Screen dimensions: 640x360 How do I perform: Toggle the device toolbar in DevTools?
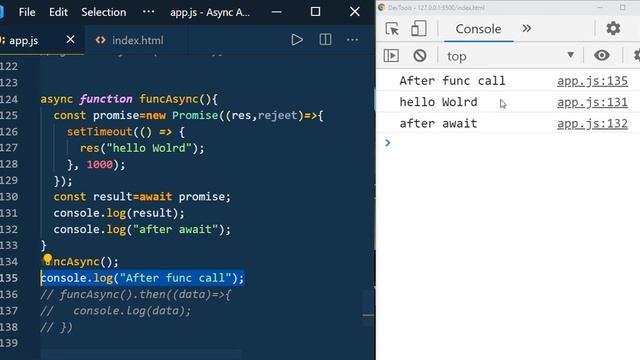pyautogui.click(x=418, y=29)
